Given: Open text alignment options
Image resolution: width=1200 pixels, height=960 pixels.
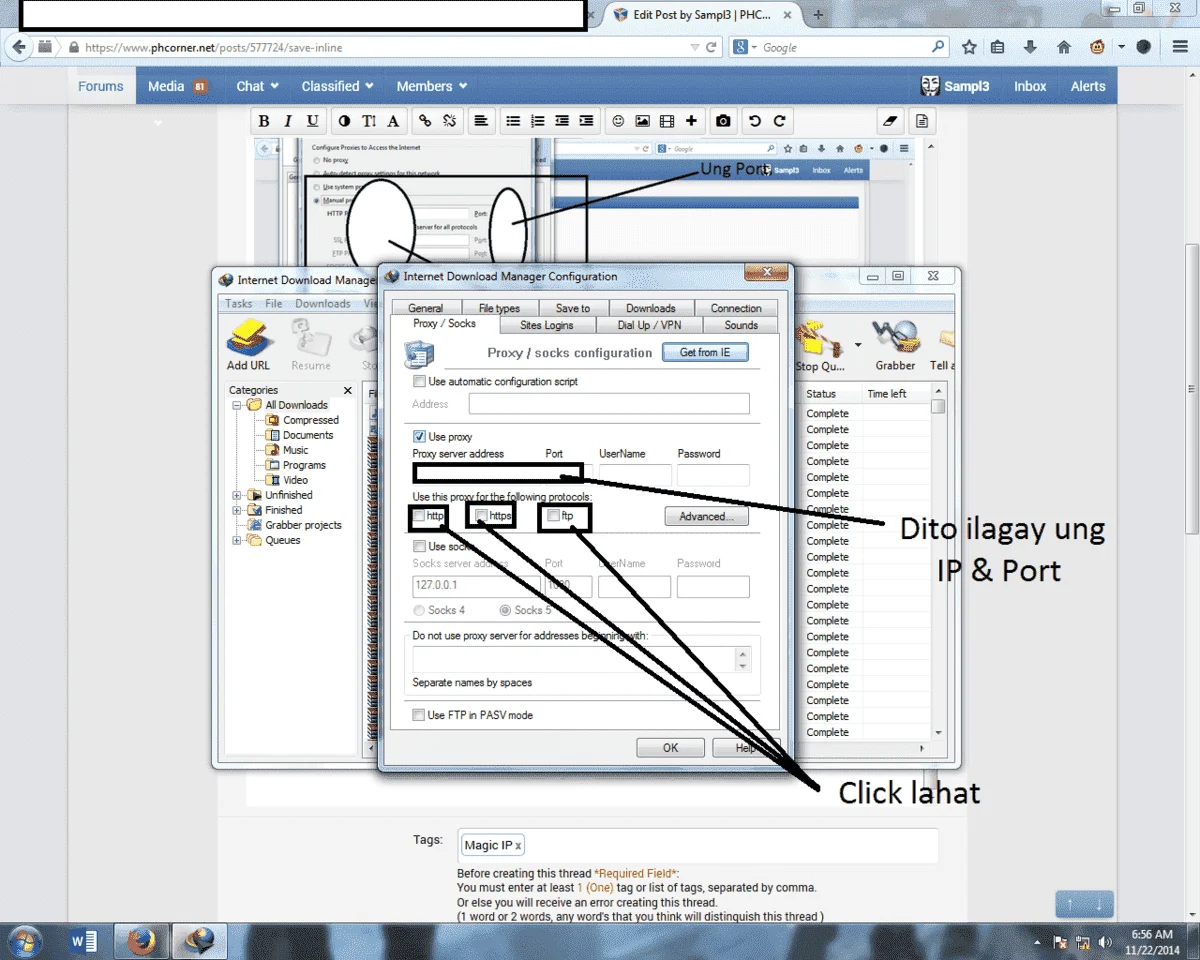Looking at the screenshot, I should [482, 121].
